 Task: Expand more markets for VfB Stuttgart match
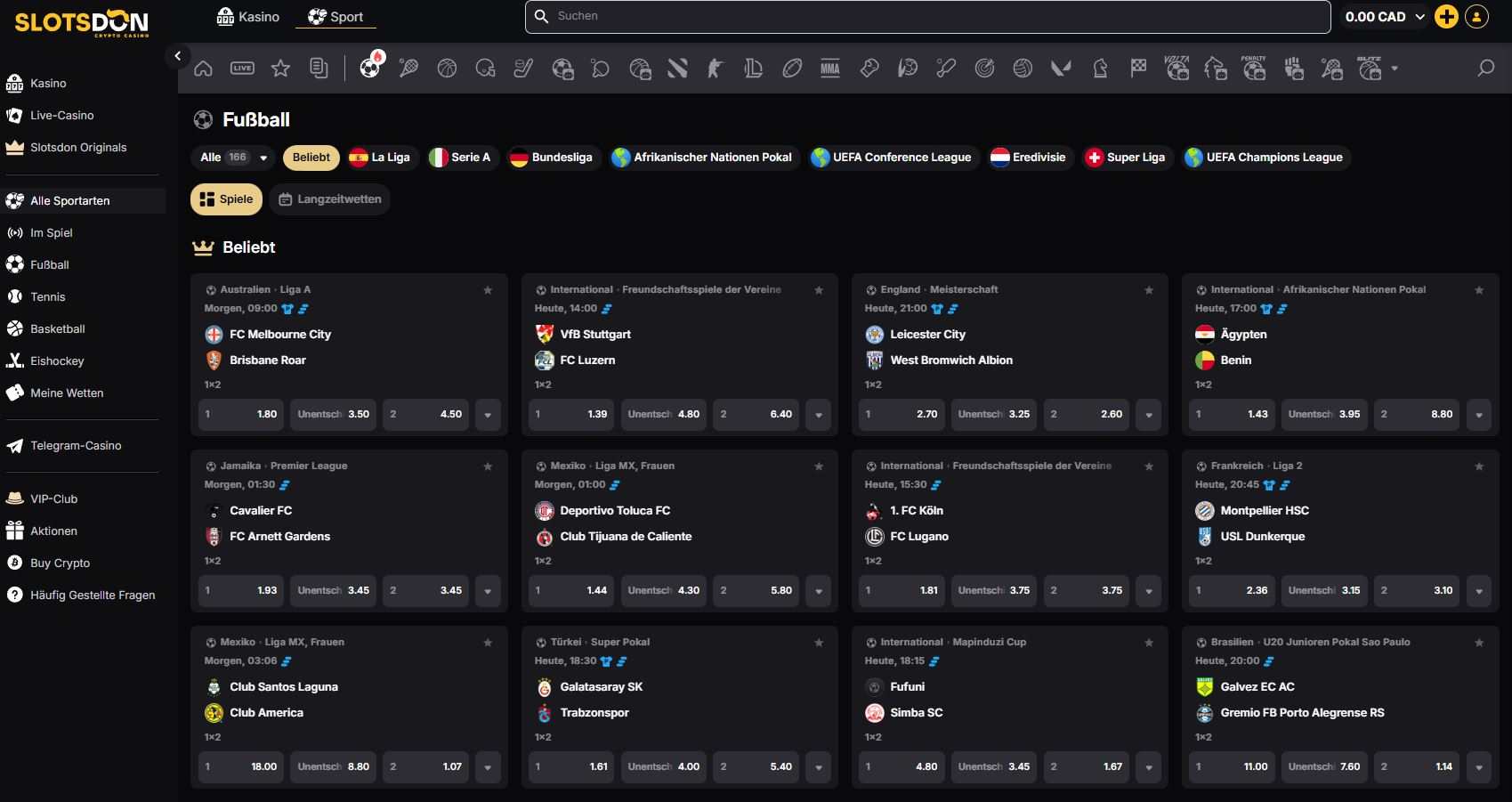point(819,415)
